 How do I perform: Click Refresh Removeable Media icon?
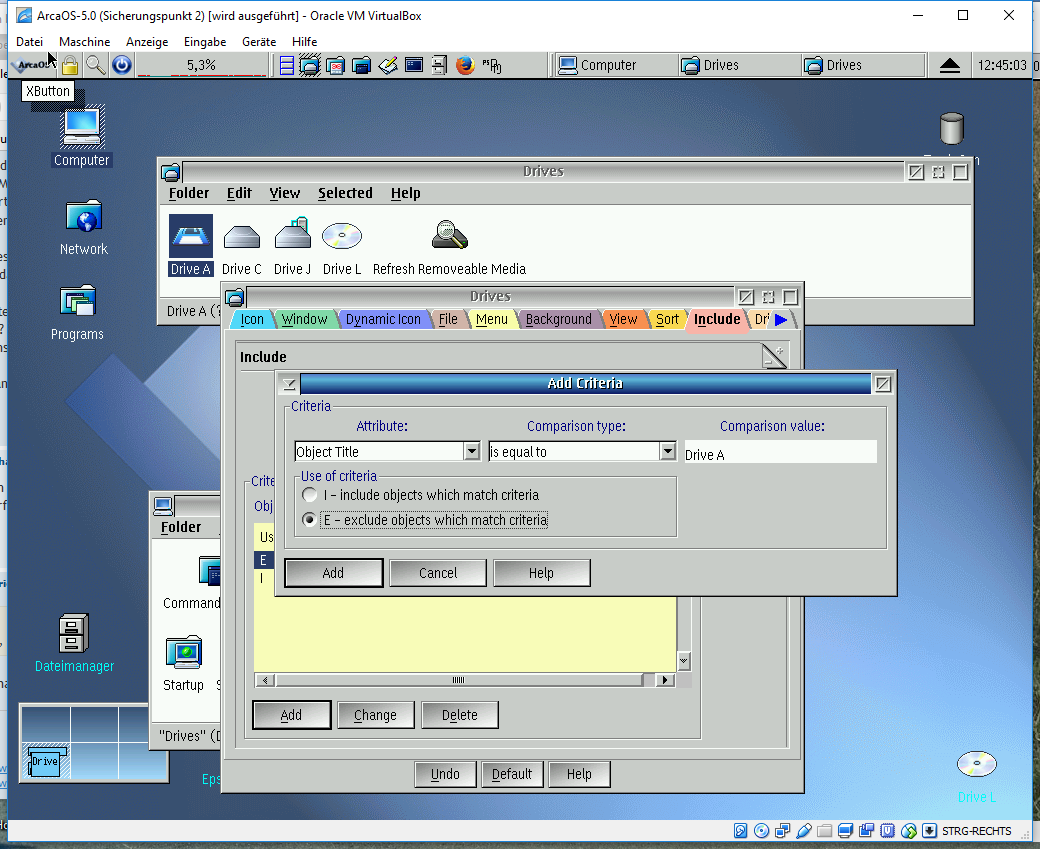449,235
